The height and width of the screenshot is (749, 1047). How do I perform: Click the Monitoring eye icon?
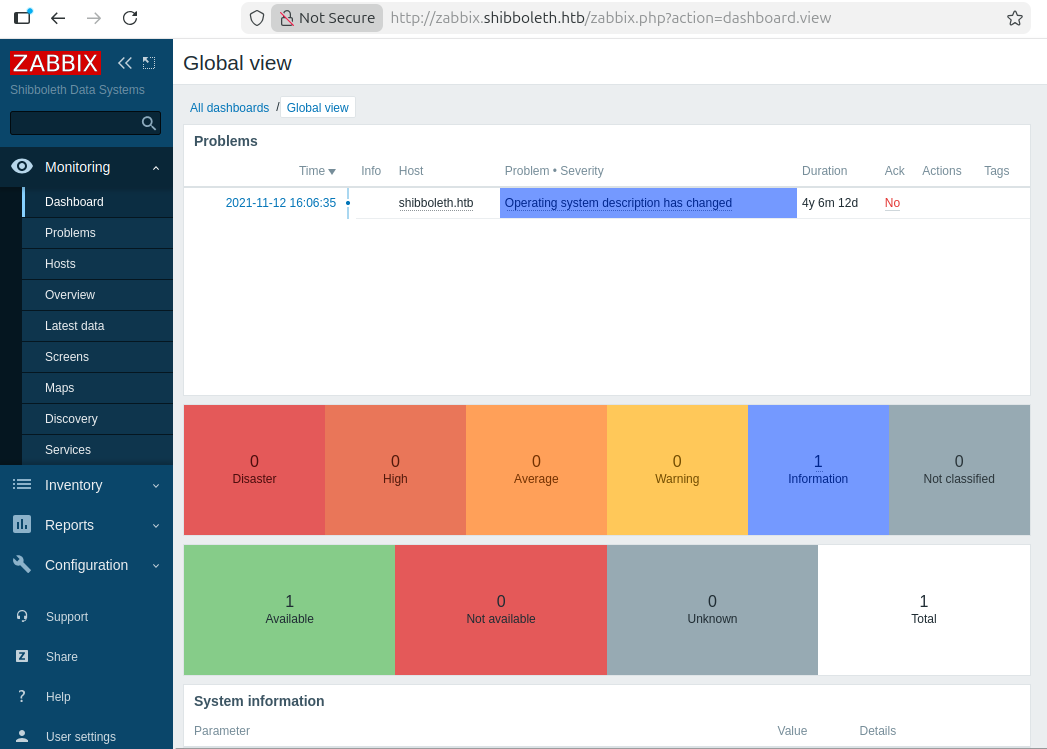22,166
